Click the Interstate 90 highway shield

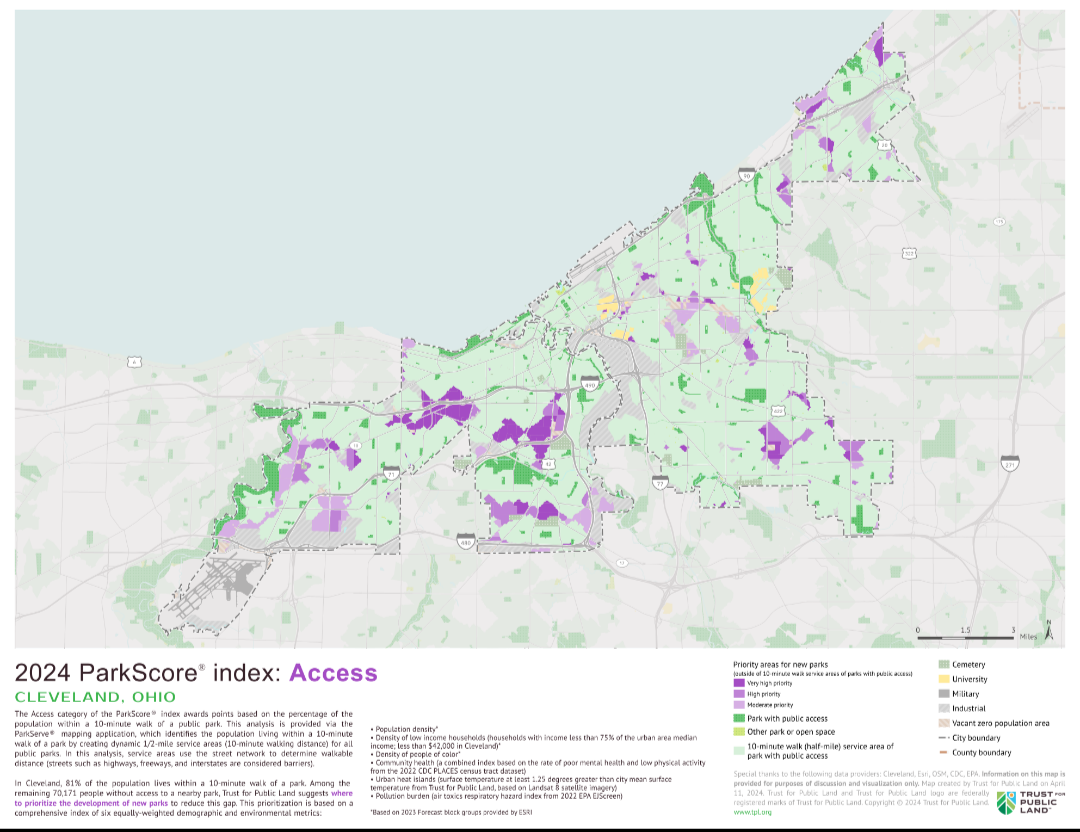coord(746,176)
